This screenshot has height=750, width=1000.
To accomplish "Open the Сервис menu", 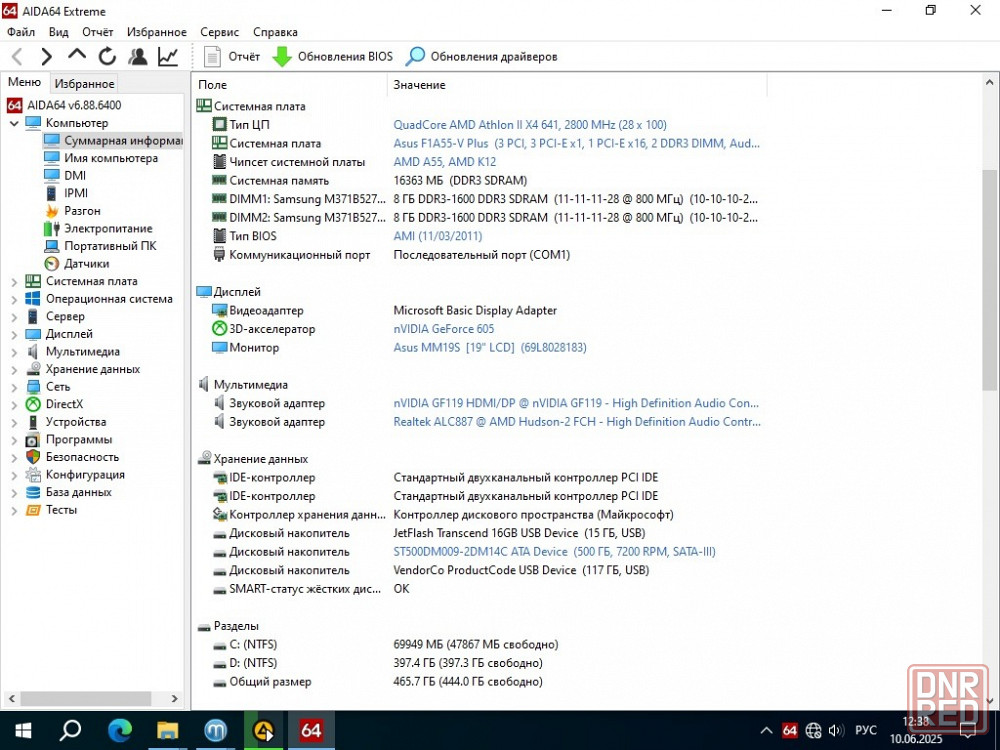I will pyautogui.click(x=219, y=32).
